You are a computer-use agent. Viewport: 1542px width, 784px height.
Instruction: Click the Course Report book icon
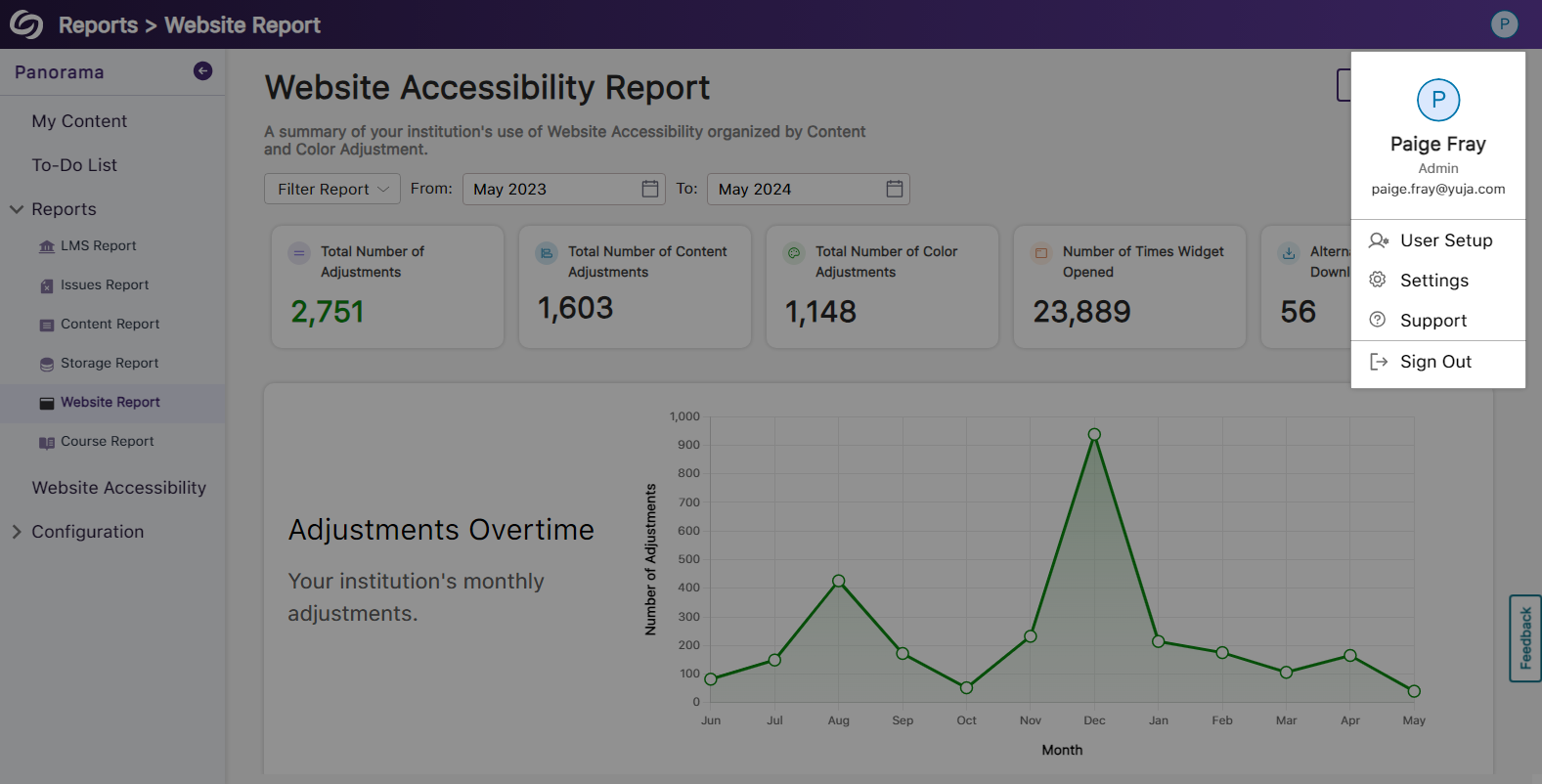[x=47, y=442]
